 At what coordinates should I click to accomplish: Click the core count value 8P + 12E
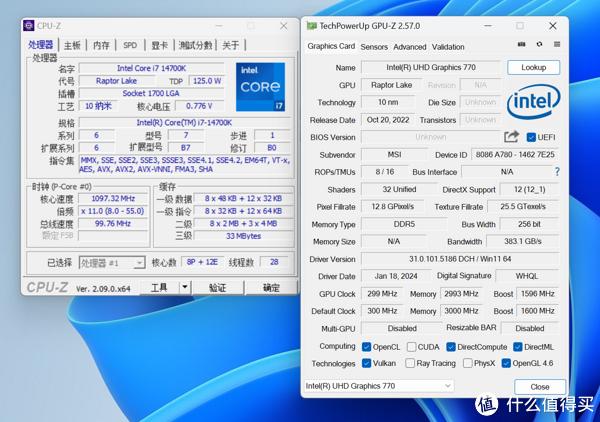pyautogui.click(x=202, y=262)
